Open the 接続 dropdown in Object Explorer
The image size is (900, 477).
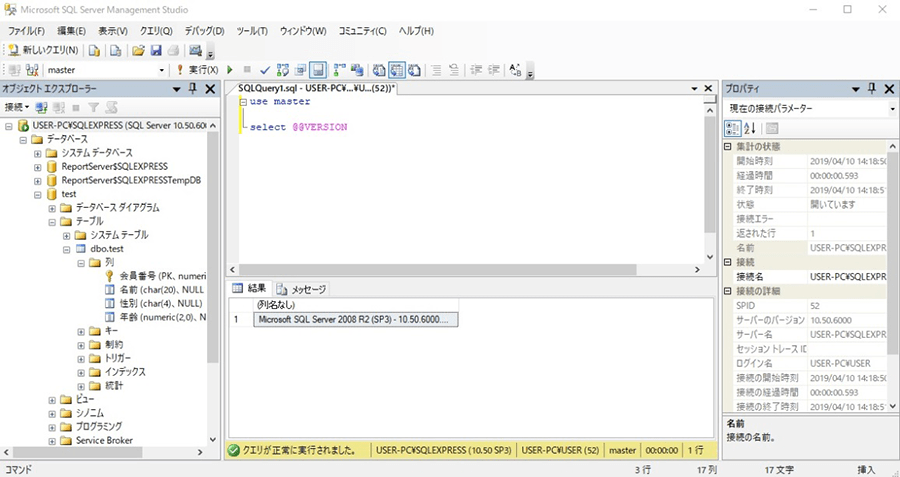(17, 107)
